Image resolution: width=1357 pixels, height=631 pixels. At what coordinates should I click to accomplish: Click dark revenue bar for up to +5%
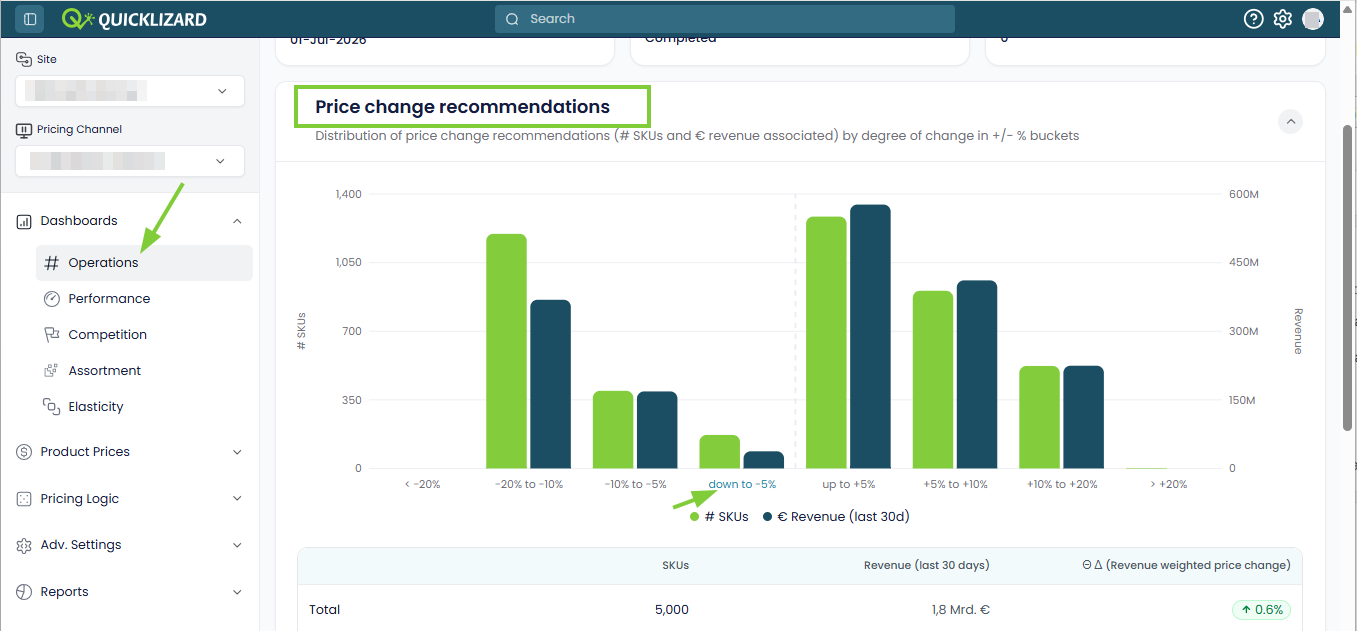coord(870,337)
